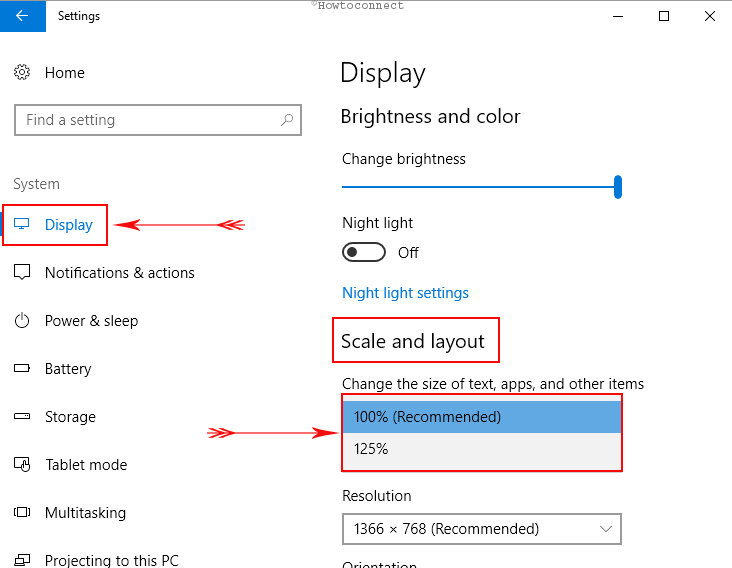The width and height of the screenshot is (732, 568).
Task: Go to Settings Home
Action: click(64, 73)
